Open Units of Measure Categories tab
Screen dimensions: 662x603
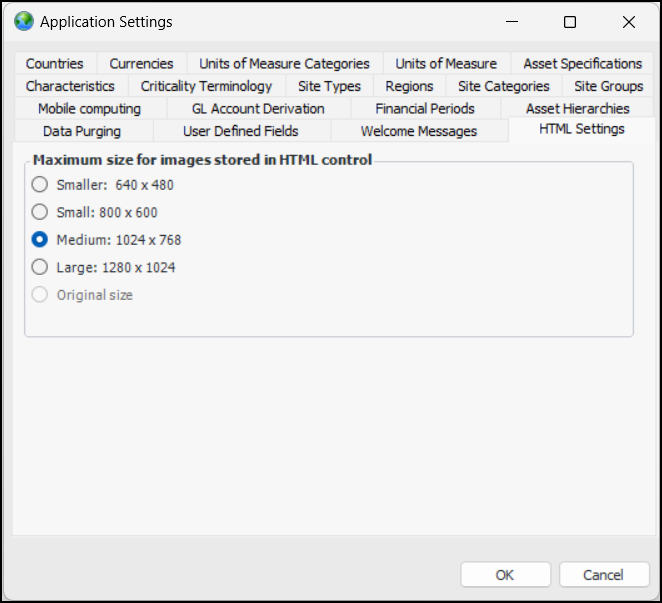pyautogui.click(x=284, y=63)
